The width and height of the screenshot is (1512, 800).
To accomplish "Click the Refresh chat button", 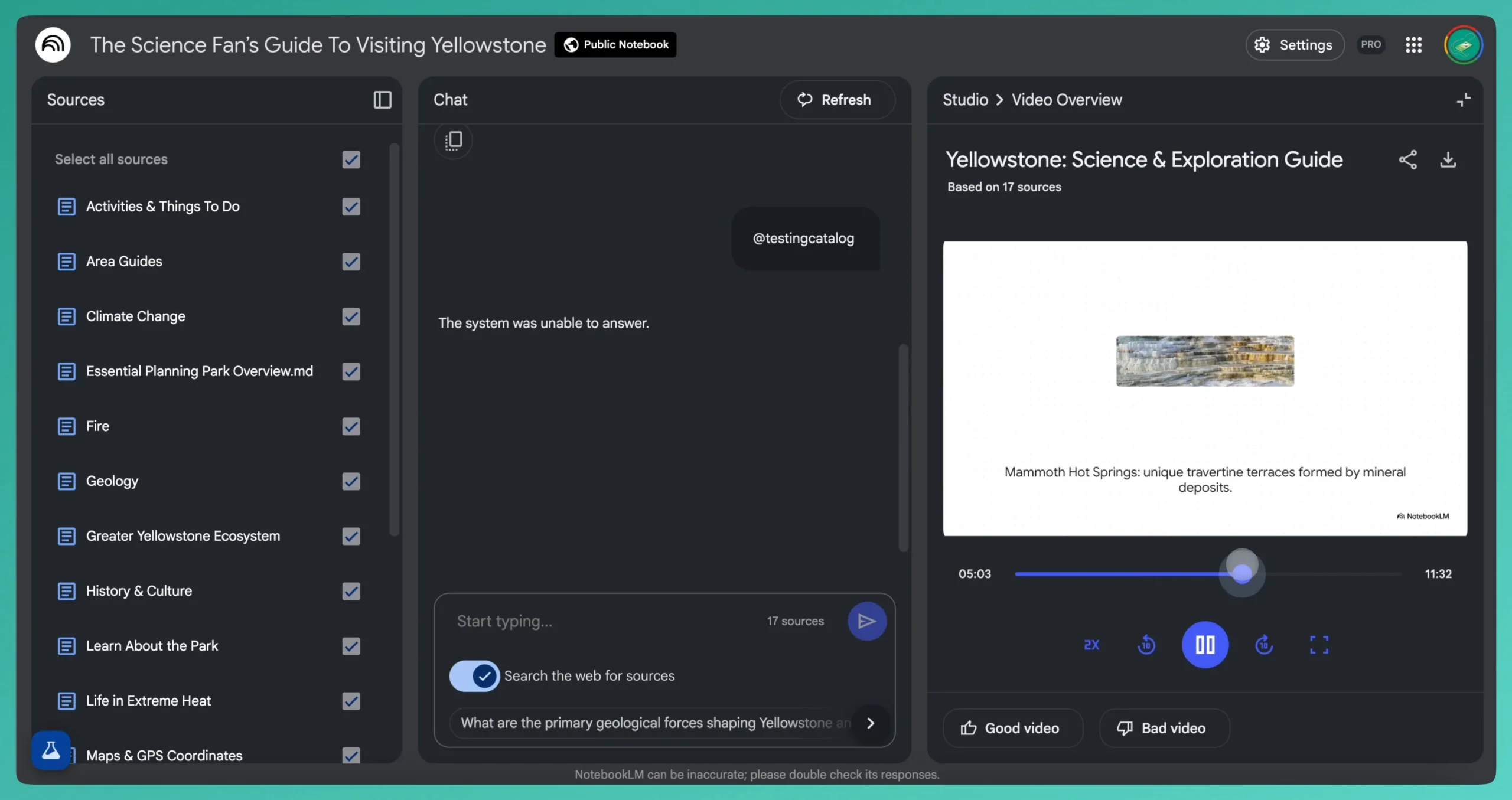I will (x=836, y=100).
